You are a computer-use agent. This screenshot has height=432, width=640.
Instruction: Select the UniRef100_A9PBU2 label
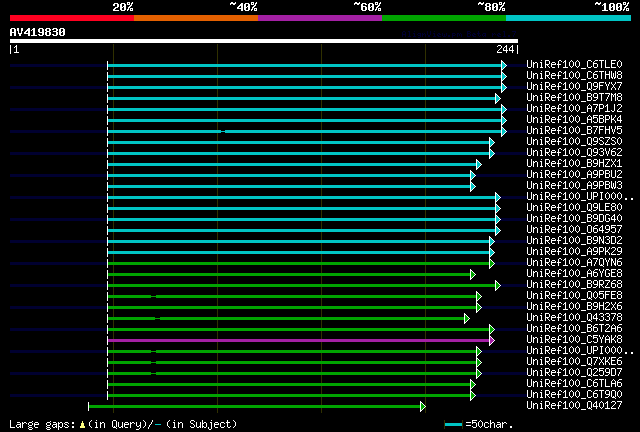pyautogui.click(x=574, y=175)
